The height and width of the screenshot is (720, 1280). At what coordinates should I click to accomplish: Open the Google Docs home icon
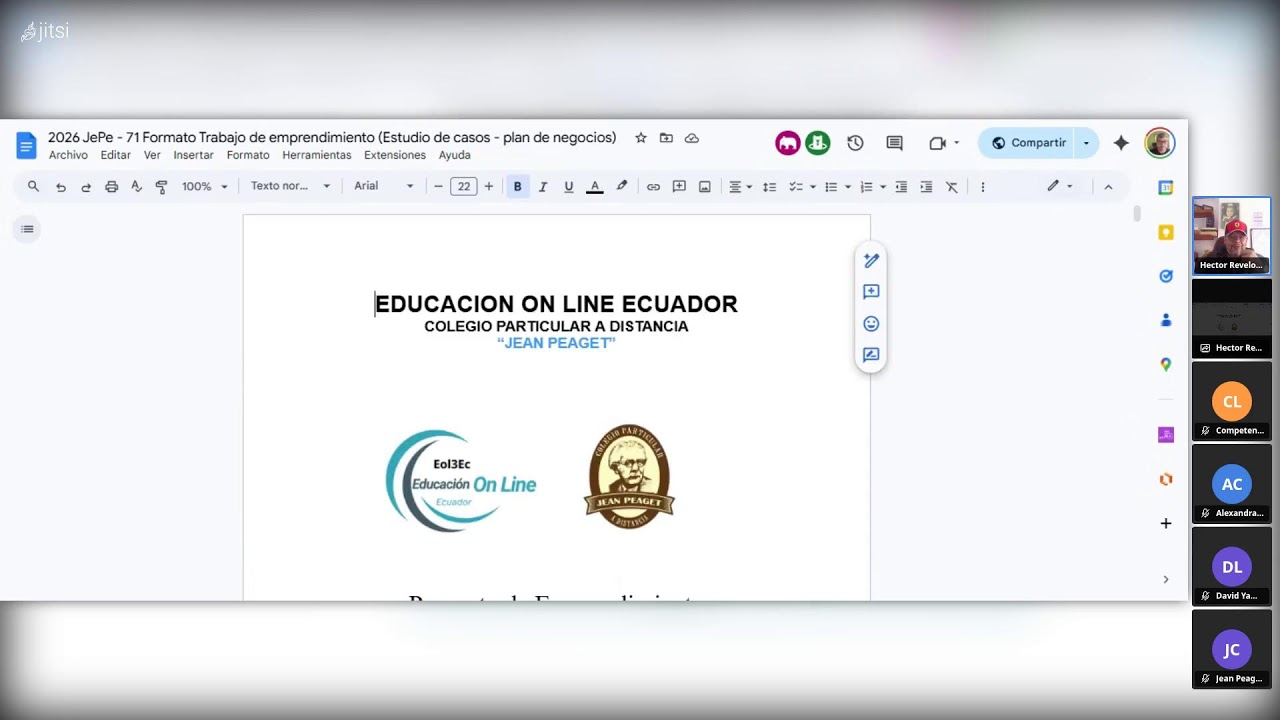pyautogui.click(x=26, y=145)
